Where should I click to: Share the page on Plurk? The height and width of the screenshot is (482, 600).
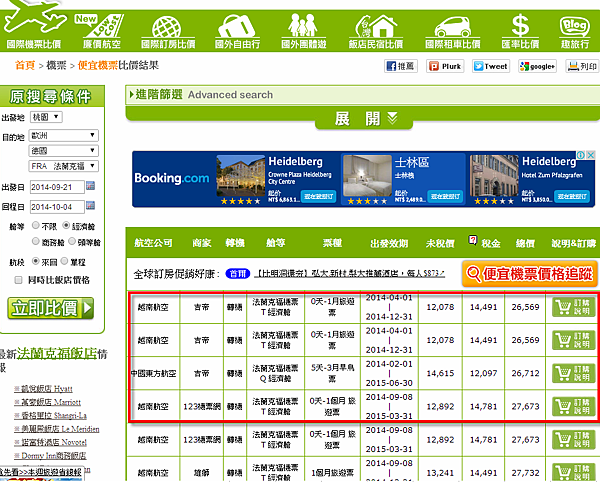pyautogui.click(x=445, y=66)
